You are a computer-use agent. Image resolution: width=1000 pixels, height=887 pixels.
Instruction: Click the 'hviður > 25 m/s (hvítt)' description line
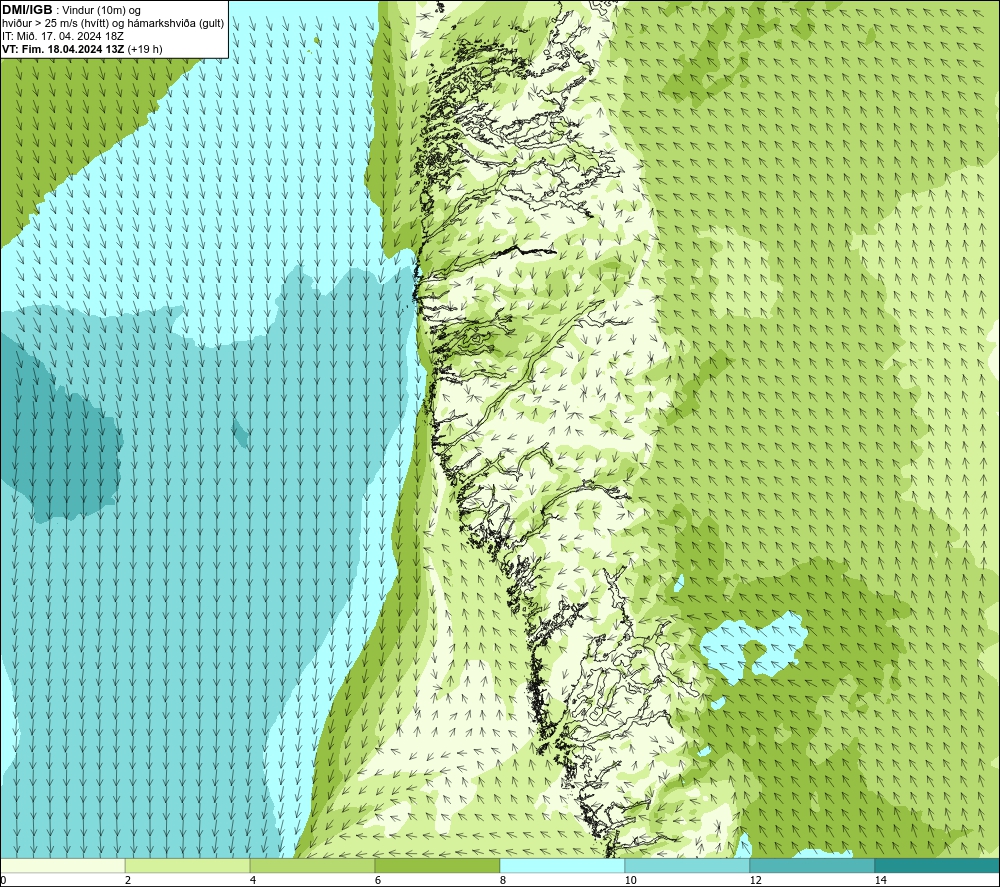[113, 24]
